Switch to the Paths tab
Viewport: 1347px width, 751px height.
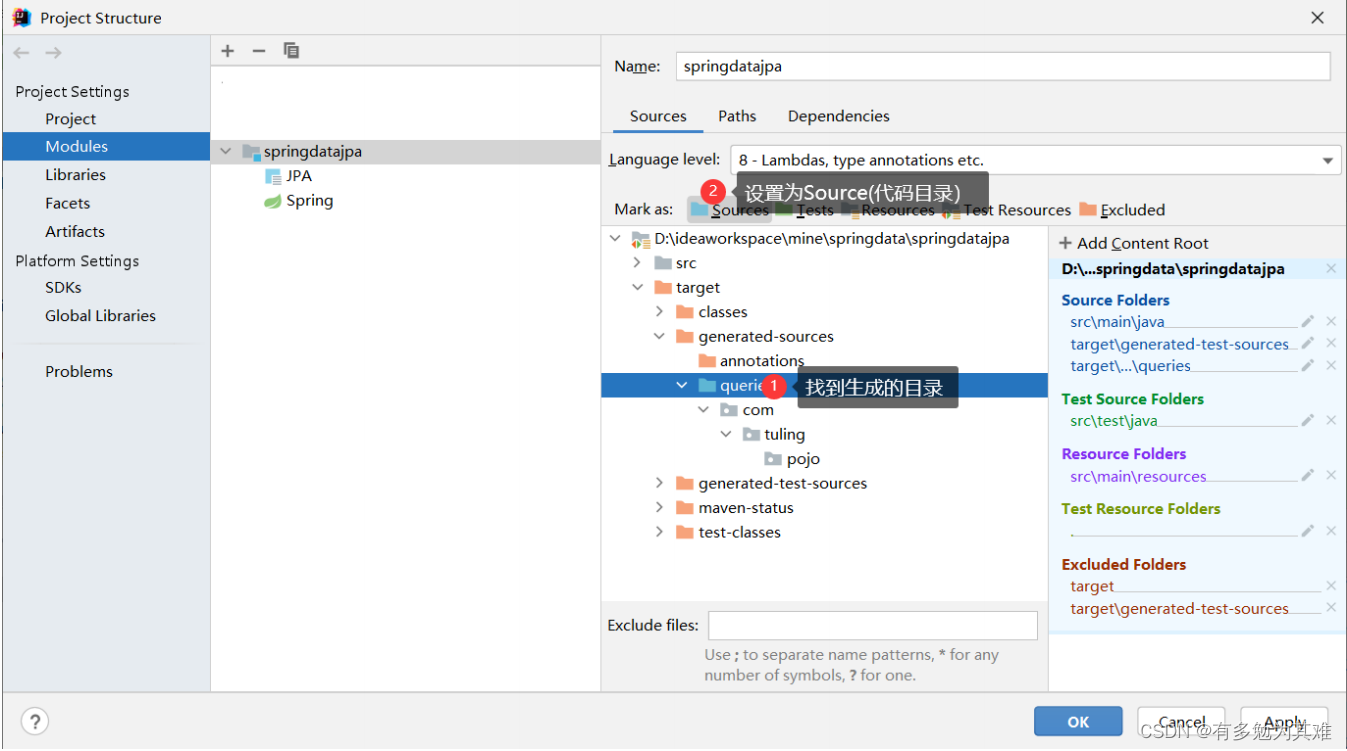point(737,116)
